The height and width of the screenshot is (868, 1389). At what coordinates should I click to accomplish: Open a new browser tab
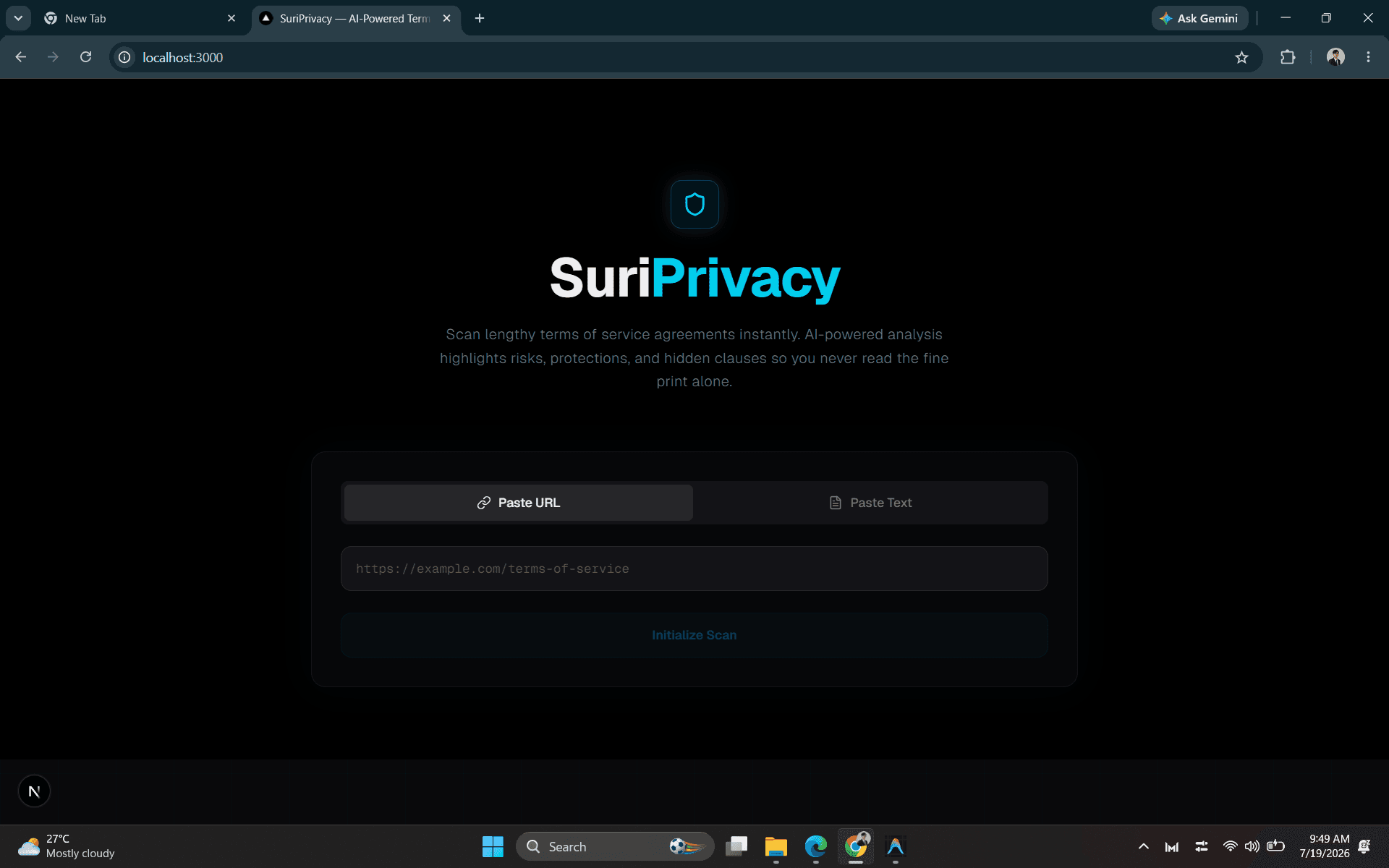pyautogui.click(x=480, y=18)
